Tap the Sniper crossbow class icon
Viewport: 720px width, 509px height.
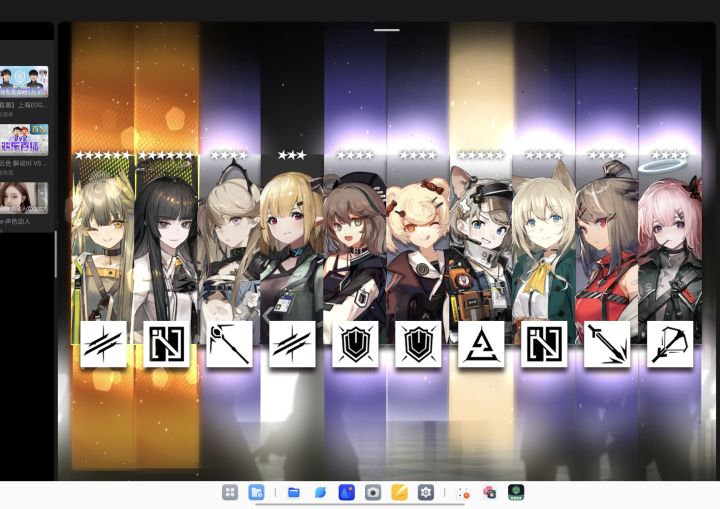click(670, 344)
